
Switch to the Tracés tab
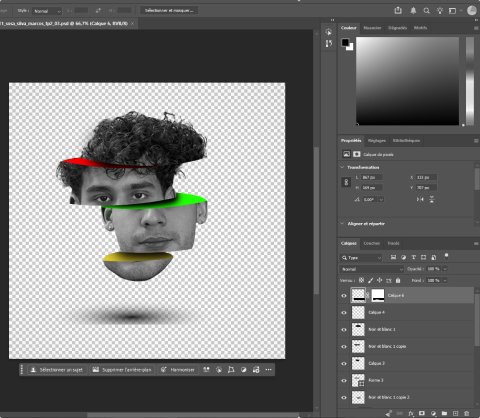click(x=393, y=243)
